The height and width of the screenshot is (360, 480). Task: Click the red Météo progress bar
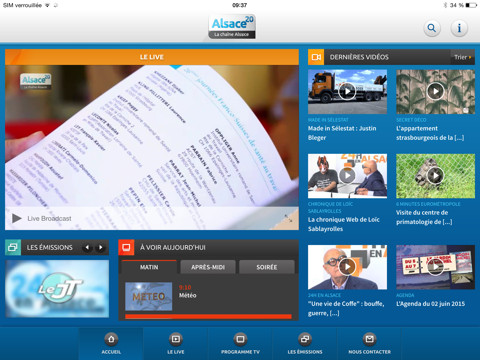click(208, 317)
